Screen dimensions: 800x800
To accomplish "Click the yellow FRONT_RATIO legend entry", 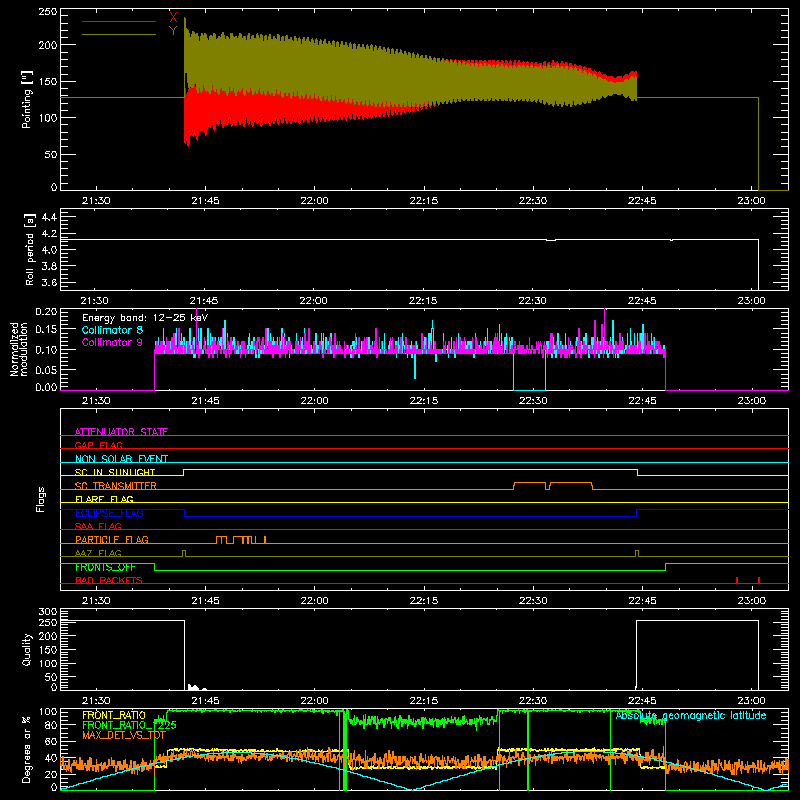I will pos(114,715).
